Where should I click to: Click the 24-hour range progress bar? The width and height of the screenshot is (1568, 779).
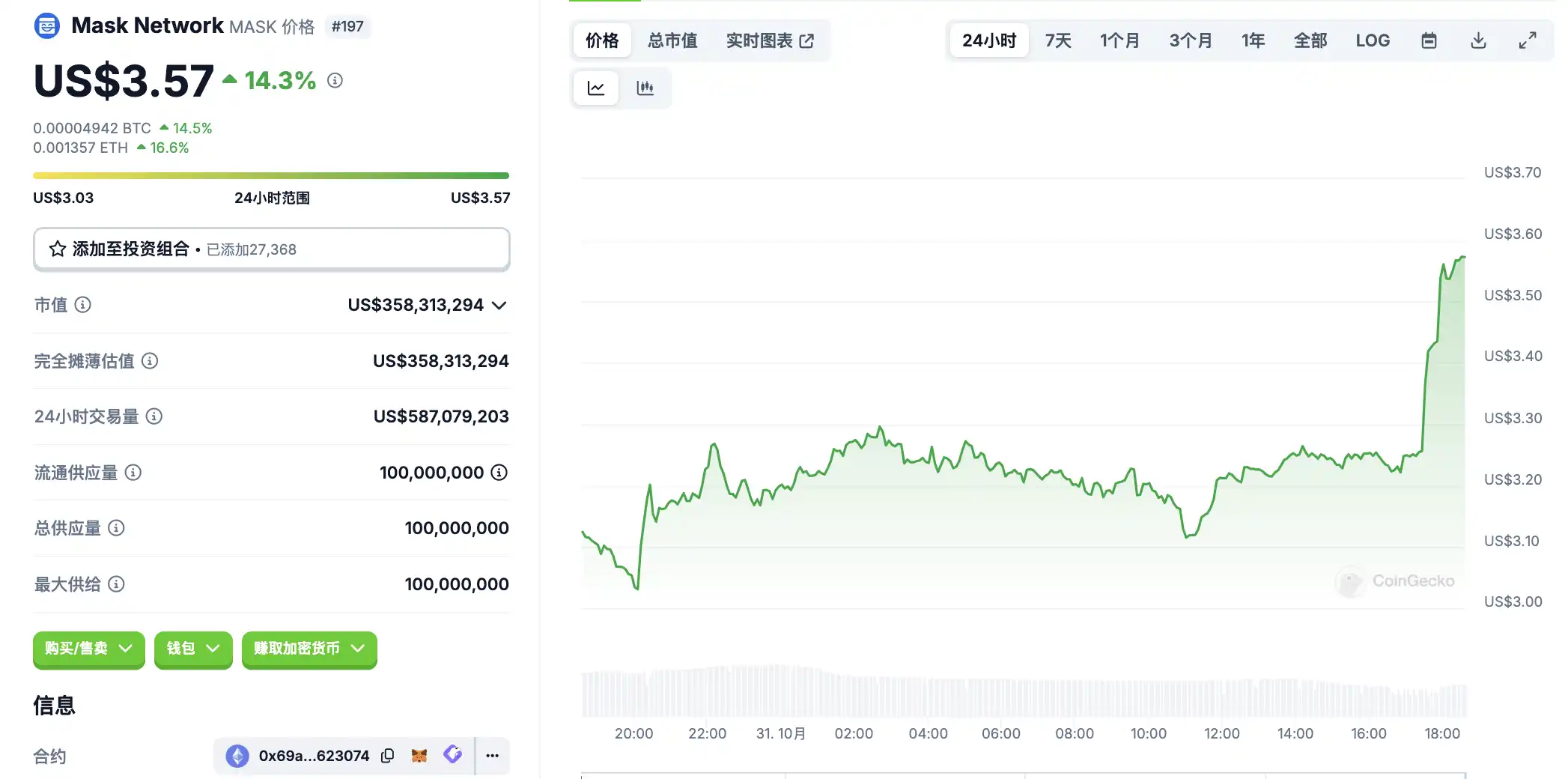[x=271, y=175]
